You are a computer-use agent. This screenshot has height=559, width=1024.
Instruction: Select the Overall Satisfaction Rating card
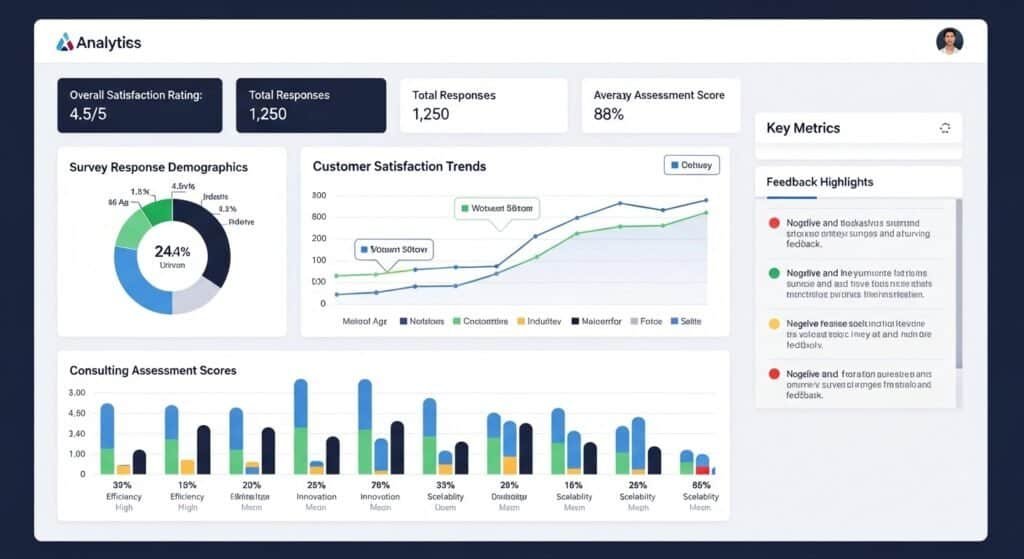(140, 105)
